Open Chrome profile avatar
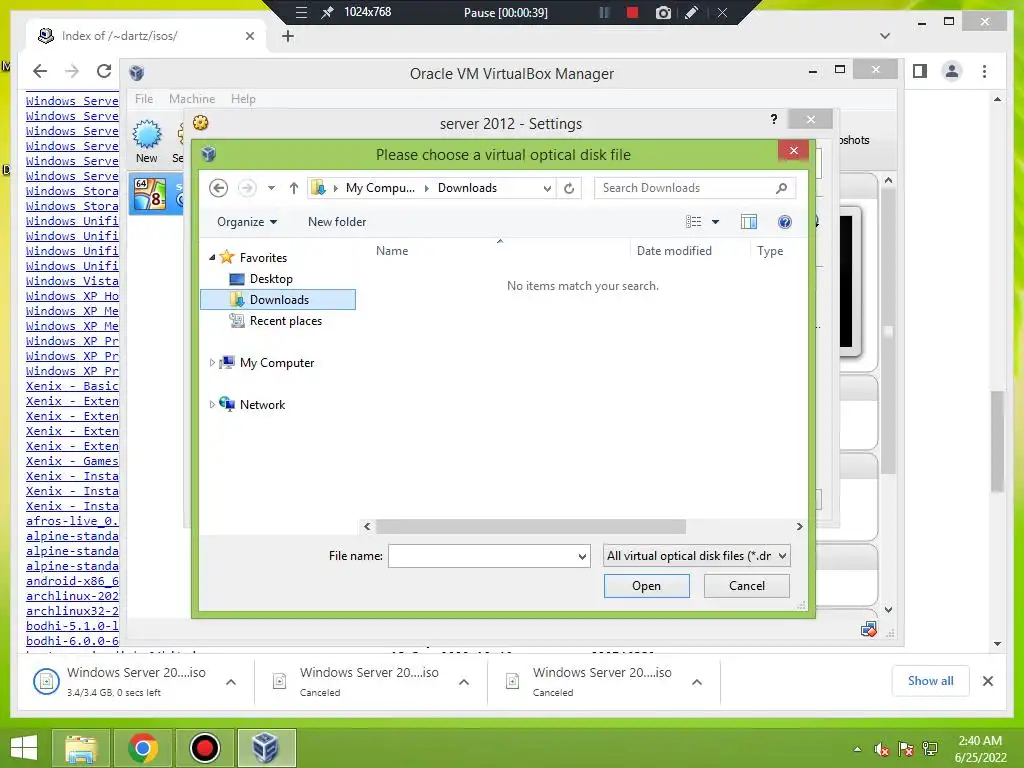This screenshot has height=768, width=1024. [952, 71]
